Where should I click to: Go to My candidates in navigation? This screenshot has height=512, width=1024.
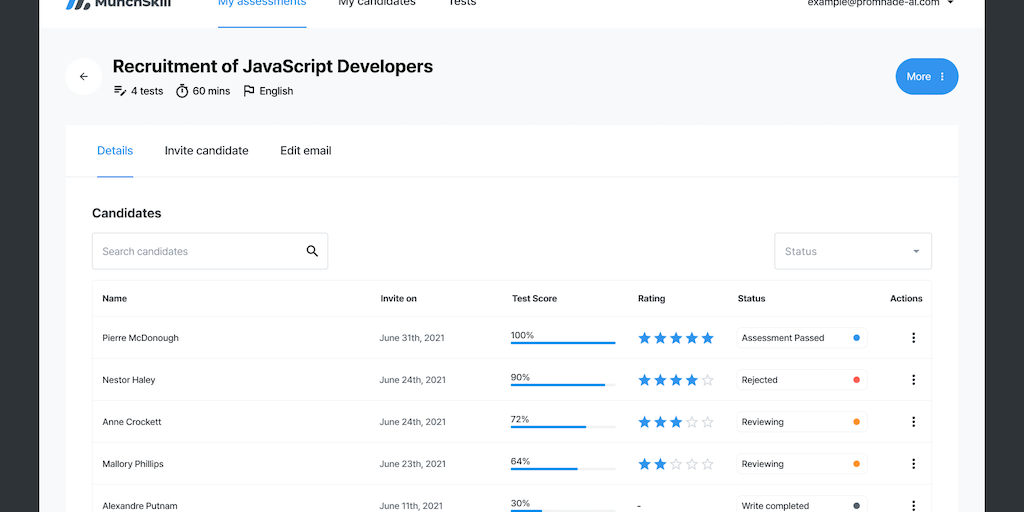376,4
